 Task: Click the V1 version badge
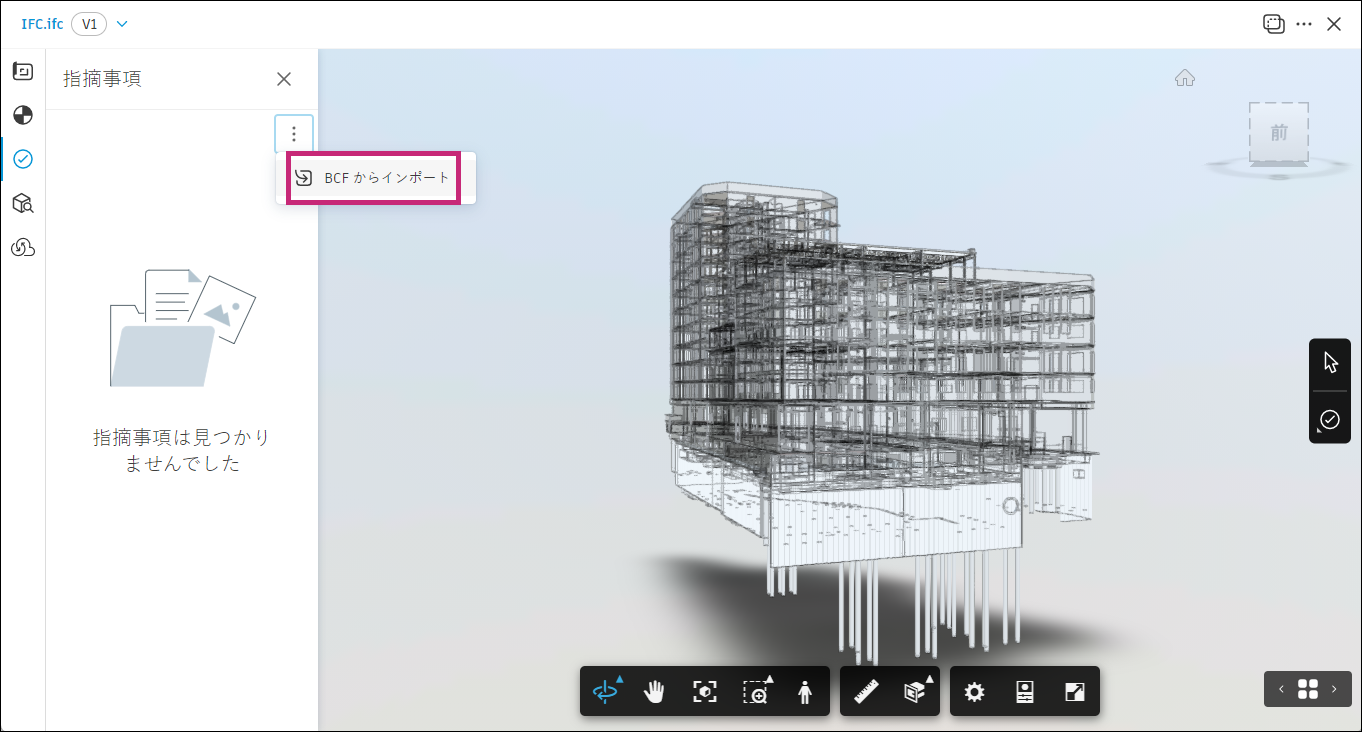click(x=89, y=24)
